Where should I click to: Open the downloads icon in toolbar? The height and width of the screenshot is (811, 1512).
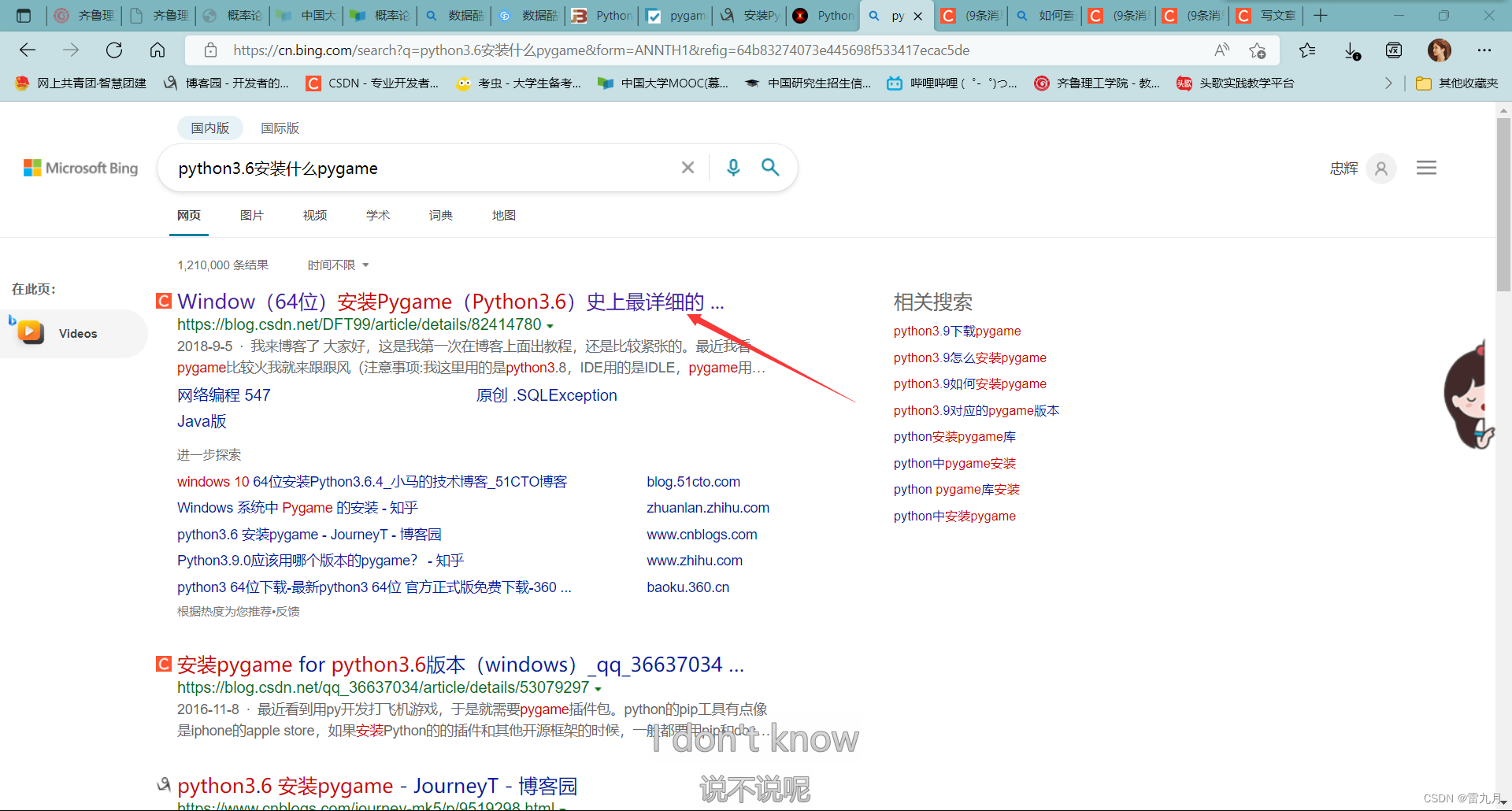click(1351, 50)
